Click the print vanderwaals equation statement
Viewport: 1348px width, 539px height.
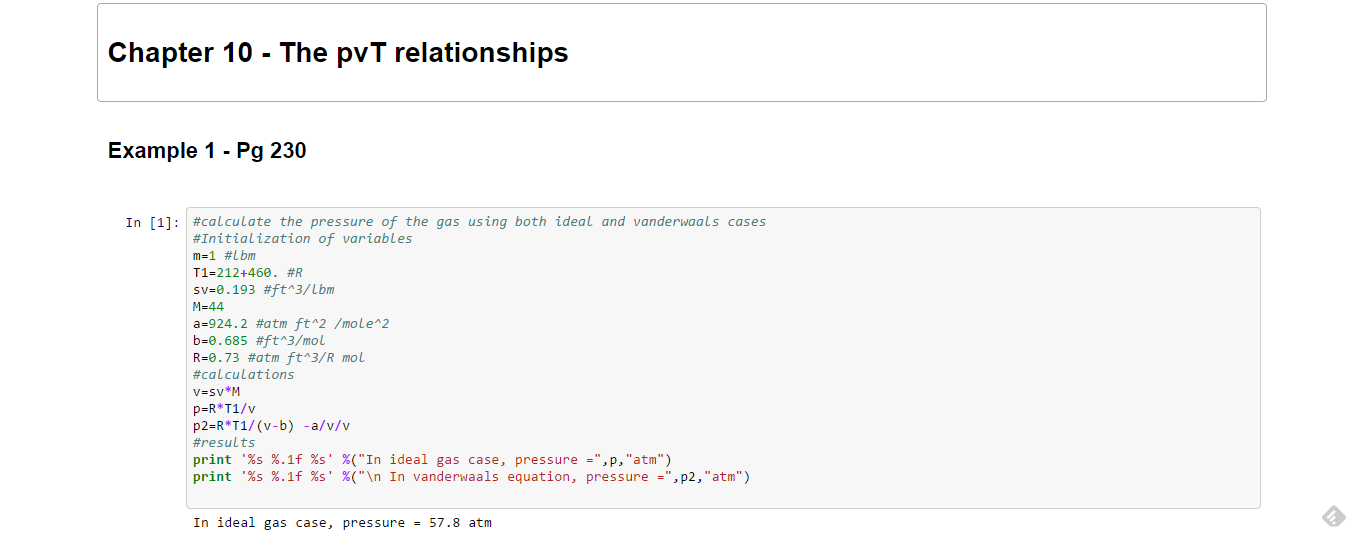[x=471, y=477]
